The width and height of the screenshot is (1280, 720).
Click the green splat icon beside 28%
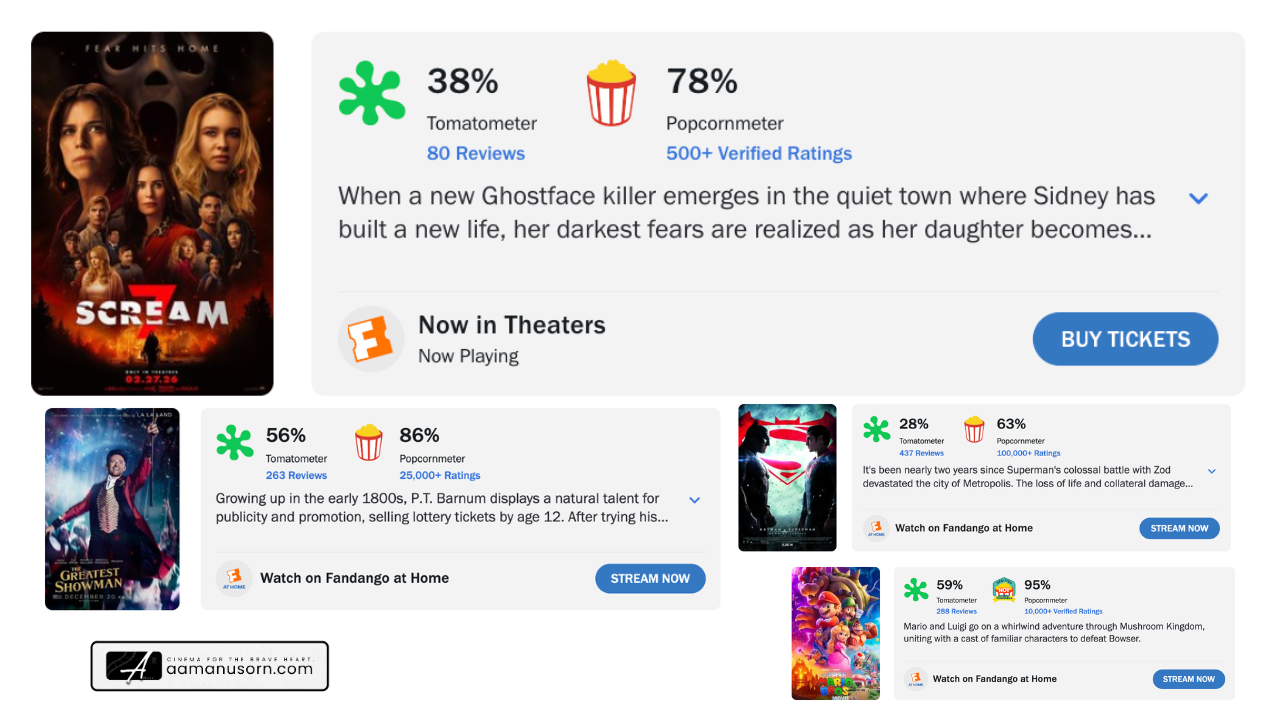point(876,429)
